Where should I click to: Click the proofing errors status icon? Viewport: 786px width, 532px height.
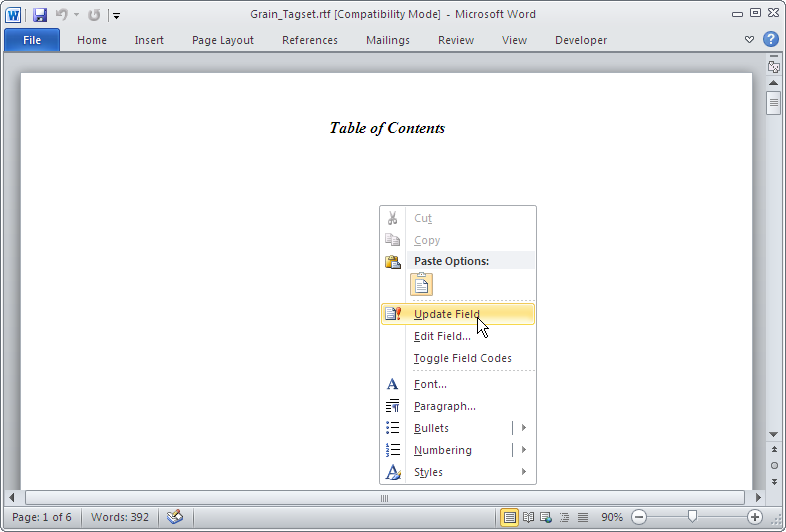(x=174, y=517)
